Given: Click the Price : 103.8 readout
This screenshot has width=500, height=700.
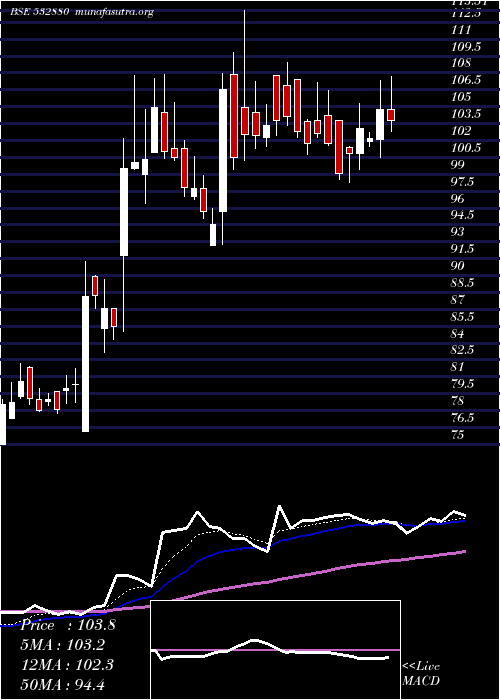Looking at the screenshot, I should coord(68,625).
